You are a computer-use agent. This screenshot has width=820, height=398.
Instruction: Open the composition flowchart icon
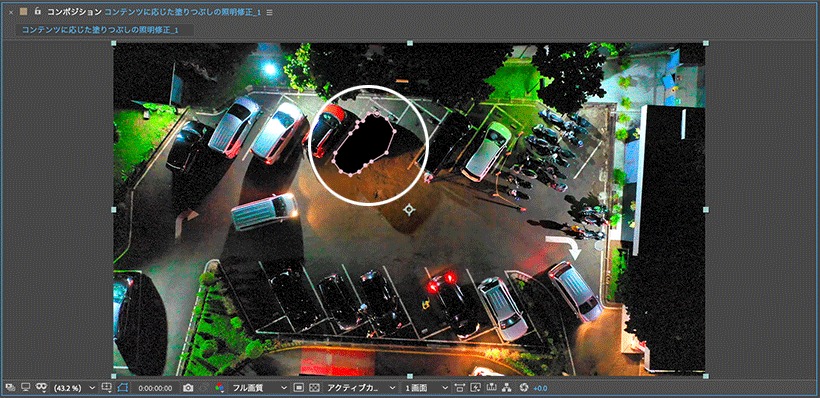507,388
